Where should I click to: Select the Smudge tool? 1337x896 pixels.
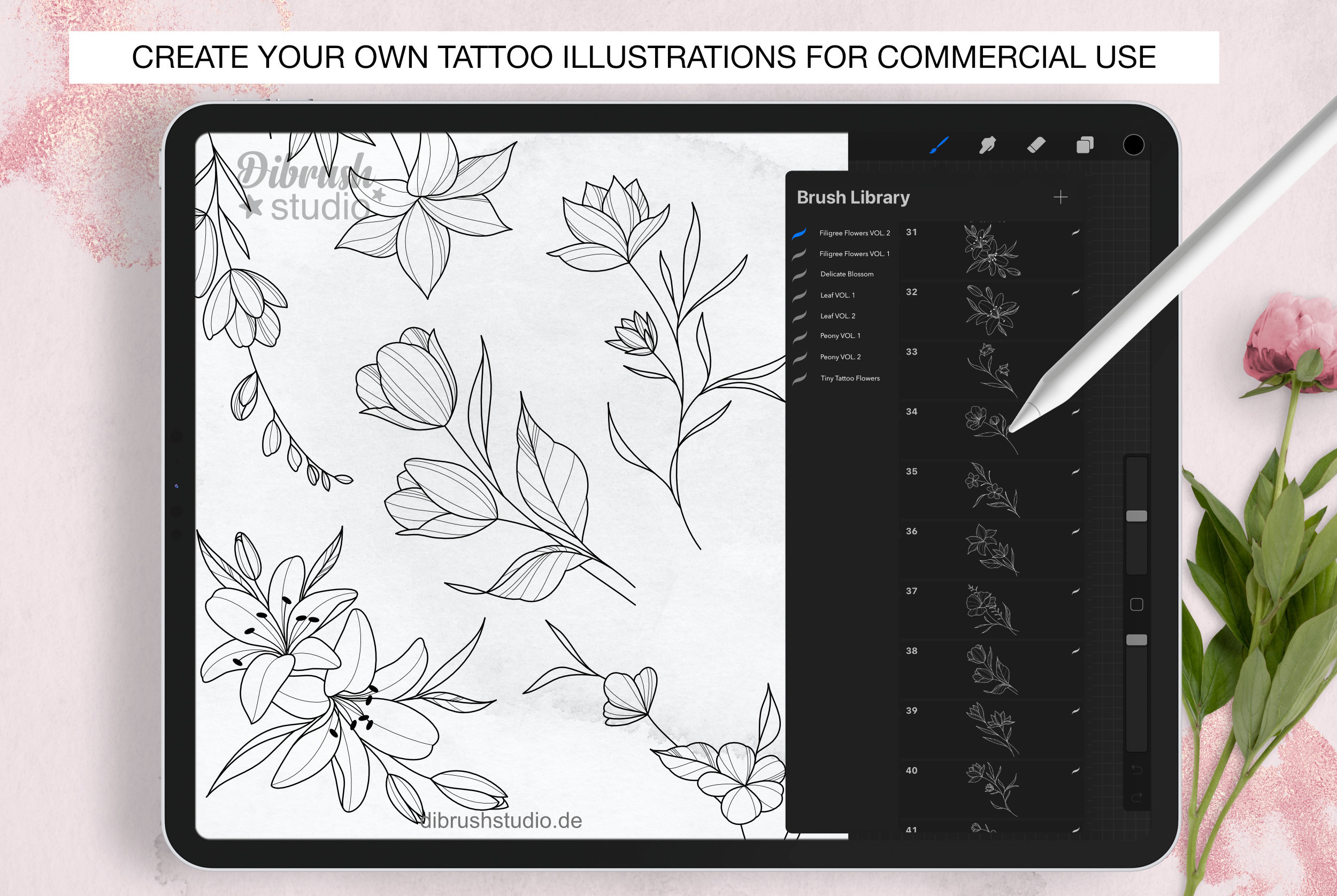coord(987,145)
